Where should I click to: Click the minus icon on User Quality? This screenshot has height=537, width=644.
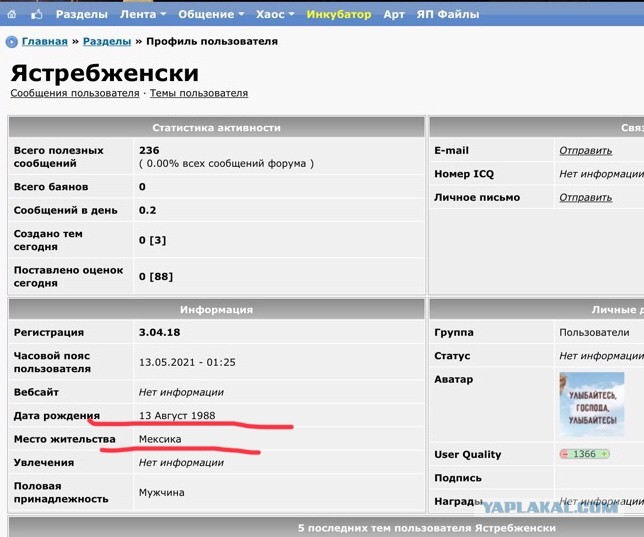point(565,454)
